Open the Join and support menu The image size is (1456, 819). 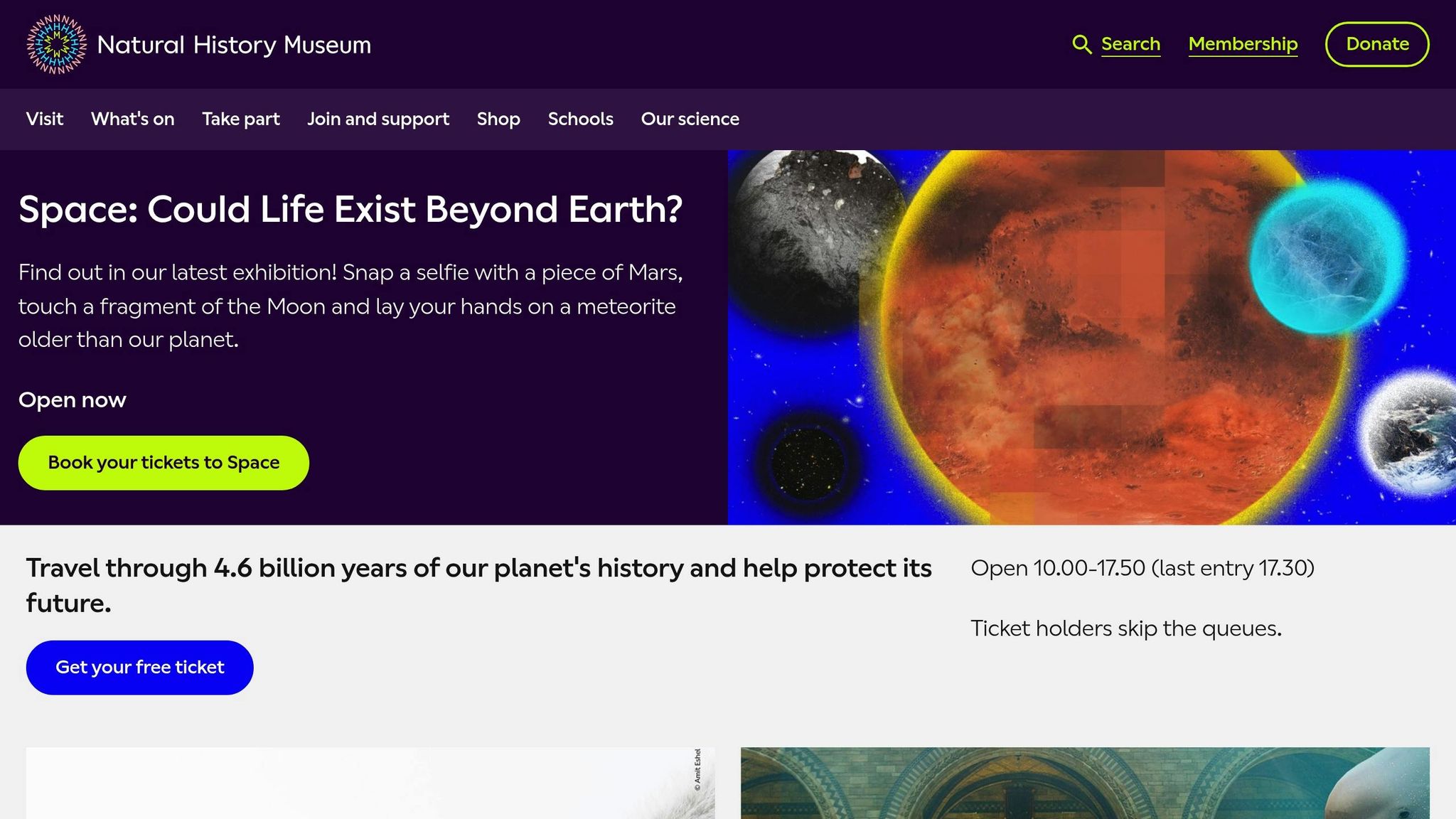click(378, 119)
